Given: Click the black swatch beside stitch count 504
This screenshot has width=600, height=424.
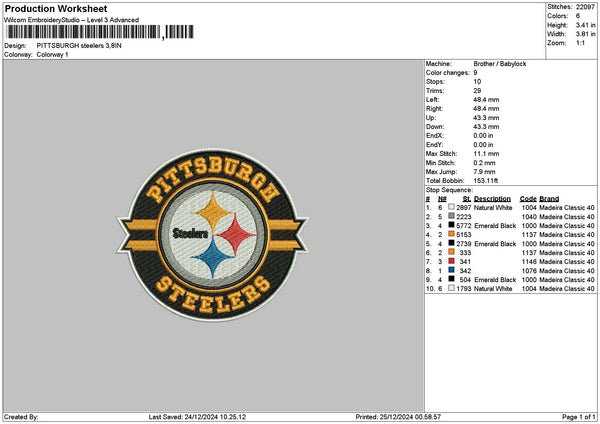Looking at the screenshot, I should [452, 279].
